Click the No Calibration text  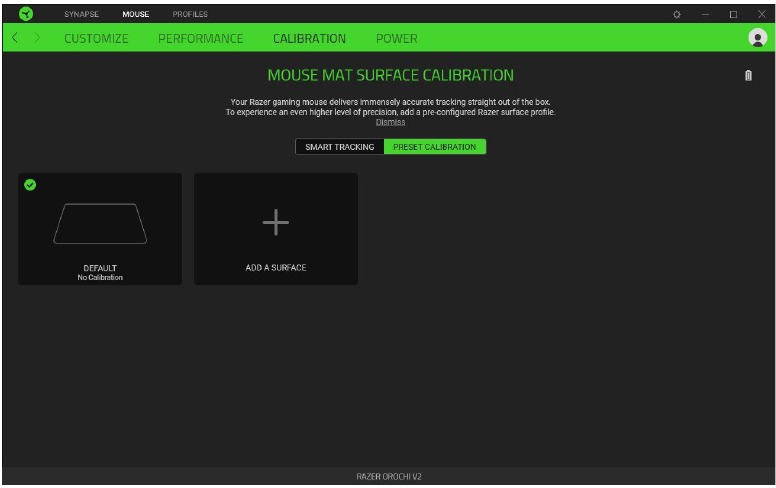click(x=100, y=278)
